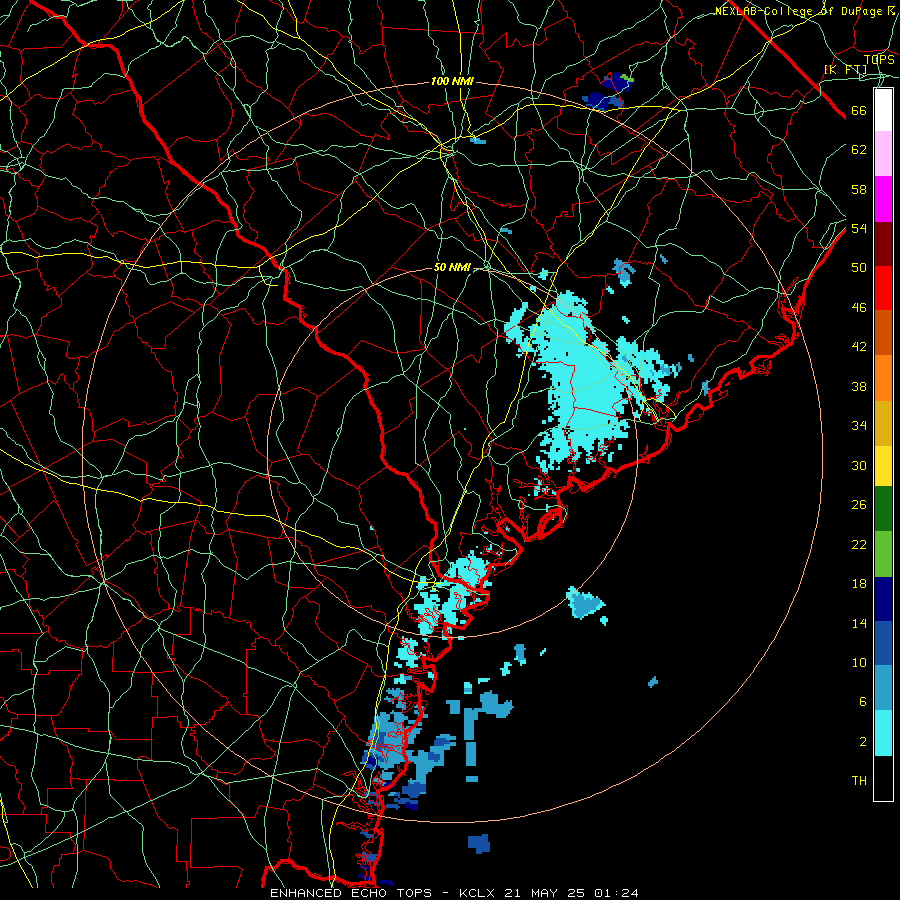Click the 10 legend value
This screenshot has height=900, width=900.
click(859, 663)
